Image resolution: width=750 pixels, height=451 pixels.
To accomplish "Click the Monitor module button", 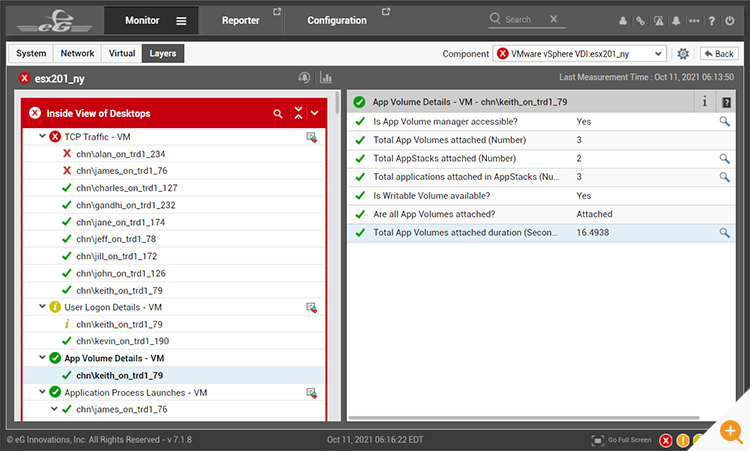I will point(151,21).
